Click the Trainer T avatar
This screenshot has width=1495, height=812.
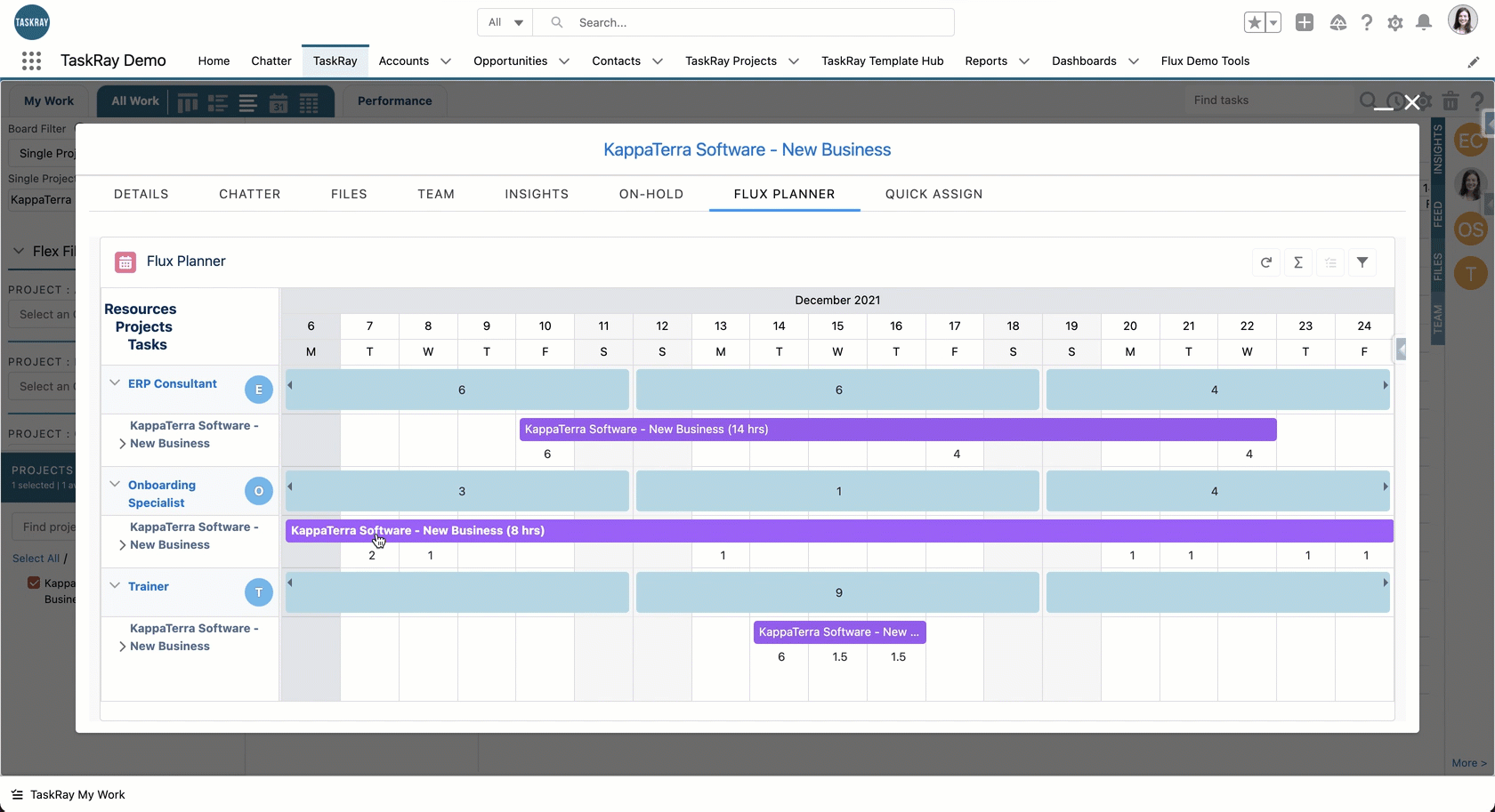(259, 592)
